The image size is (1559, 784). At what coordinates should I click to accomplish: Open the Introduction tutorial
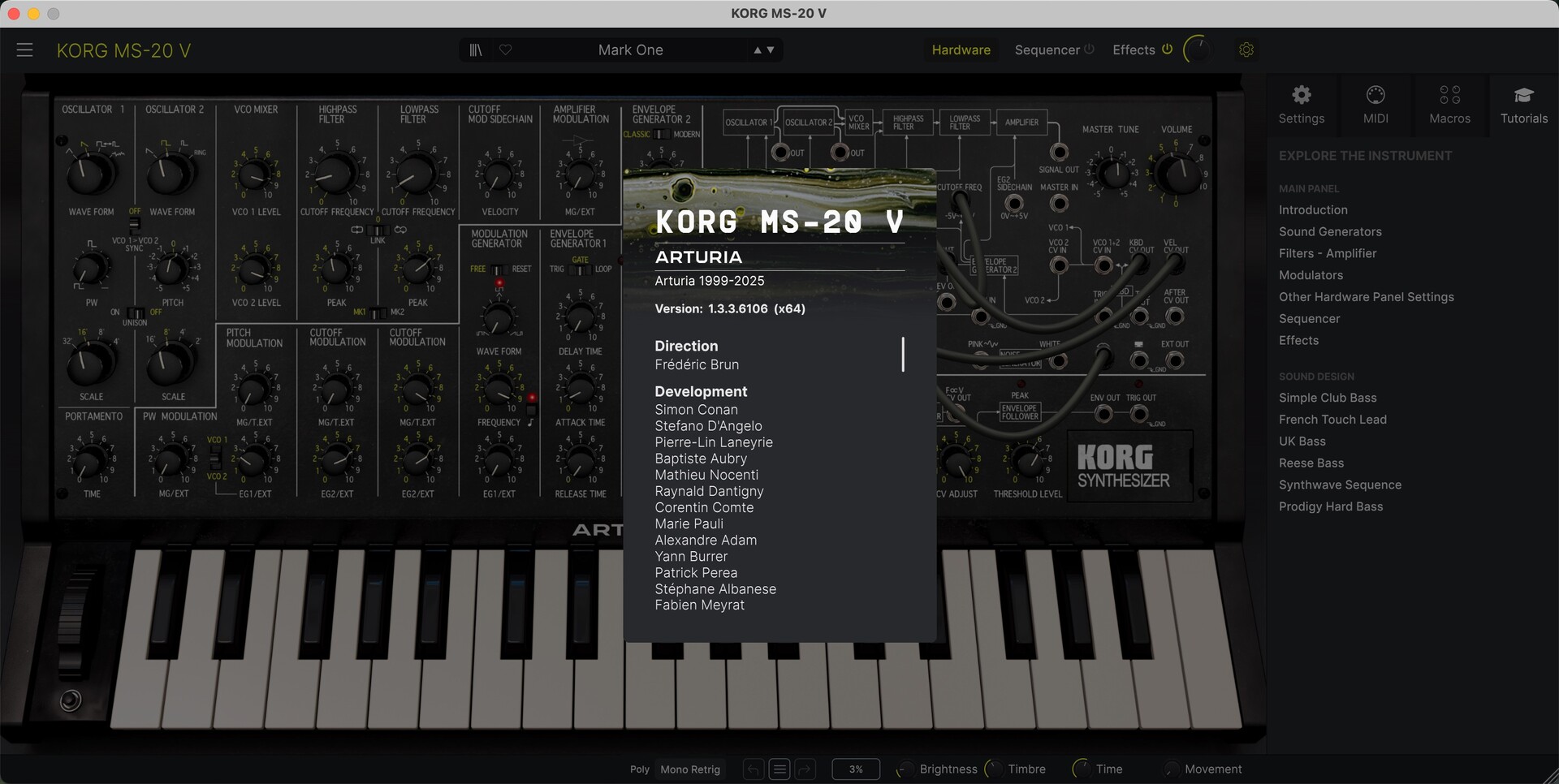coord(1313,210)
